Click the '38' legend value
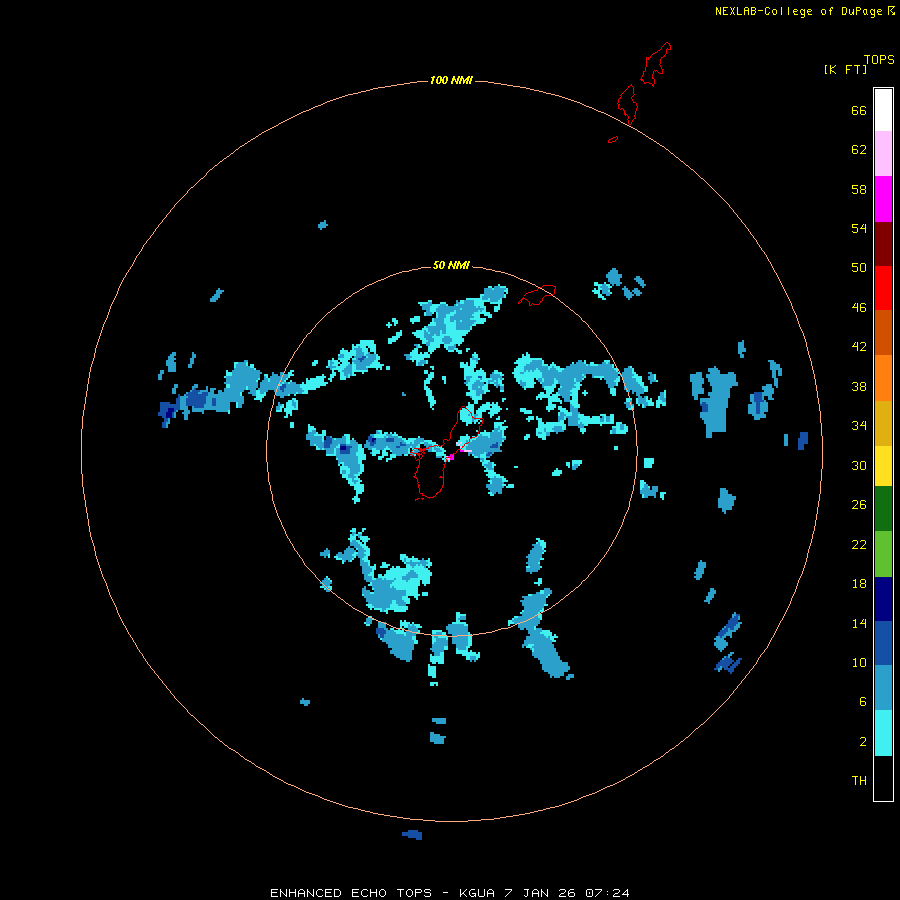The width and height of the screenshot is (900, 900). click(859, 386)
